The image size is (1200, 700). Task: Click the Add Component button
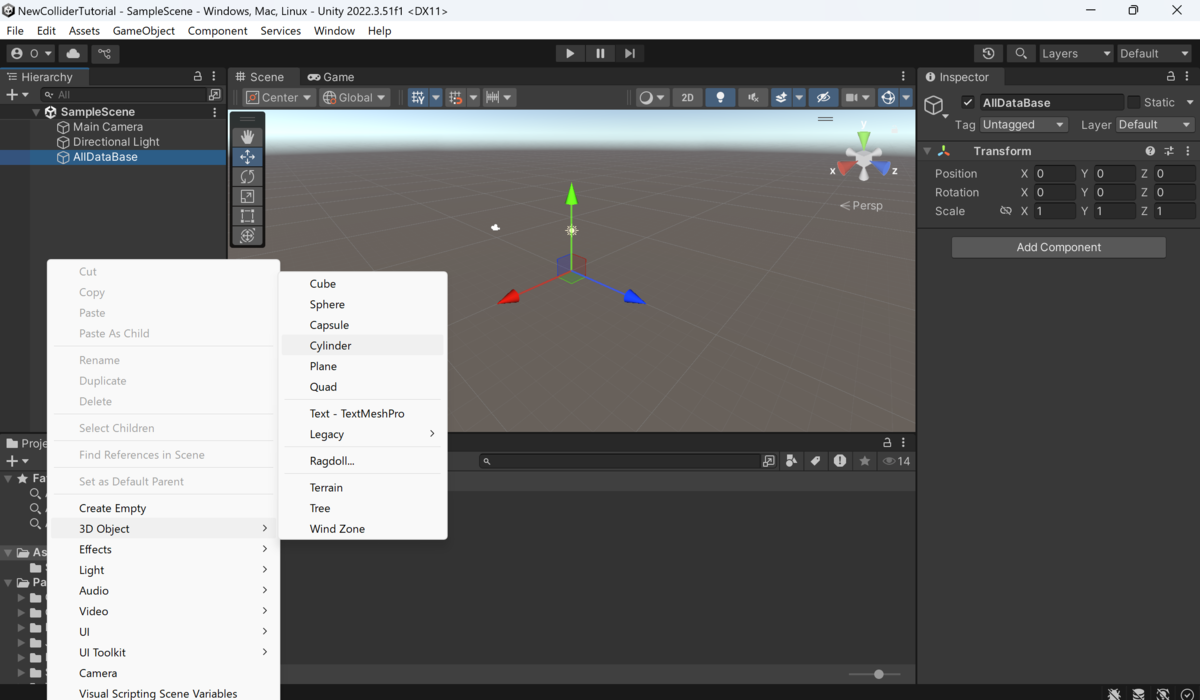point(1058,247)
